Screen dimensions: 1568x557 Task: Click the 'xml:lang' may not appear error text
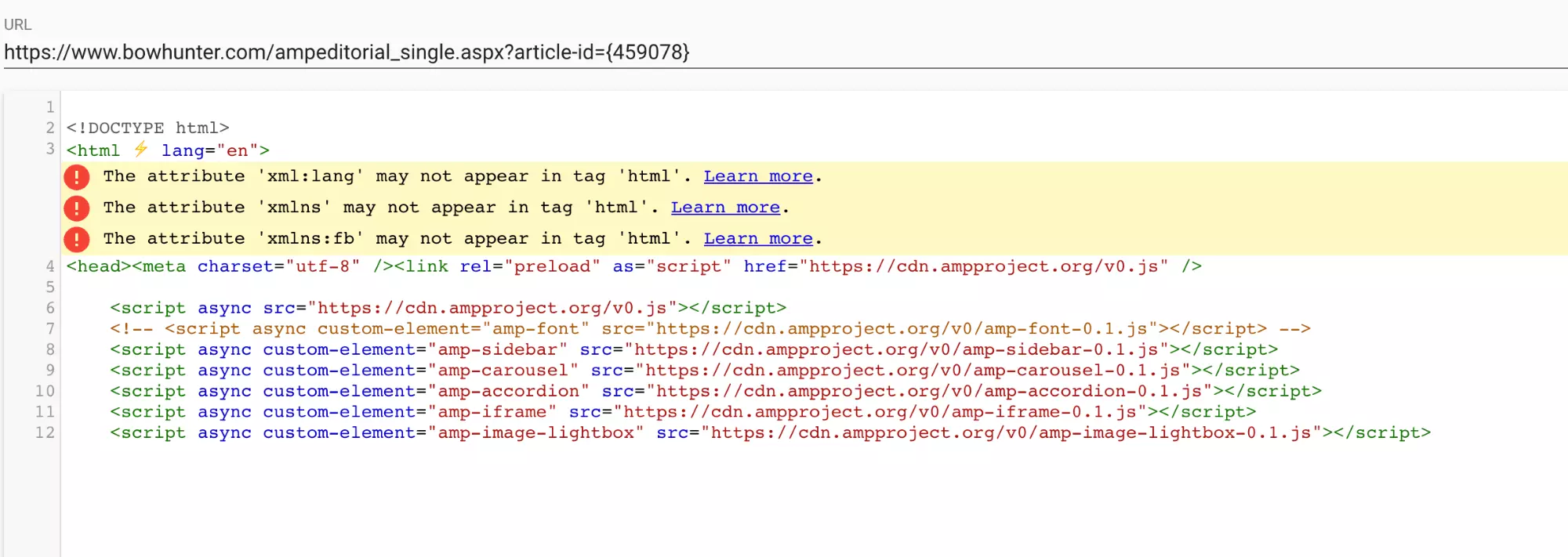[x=397, y=176]
